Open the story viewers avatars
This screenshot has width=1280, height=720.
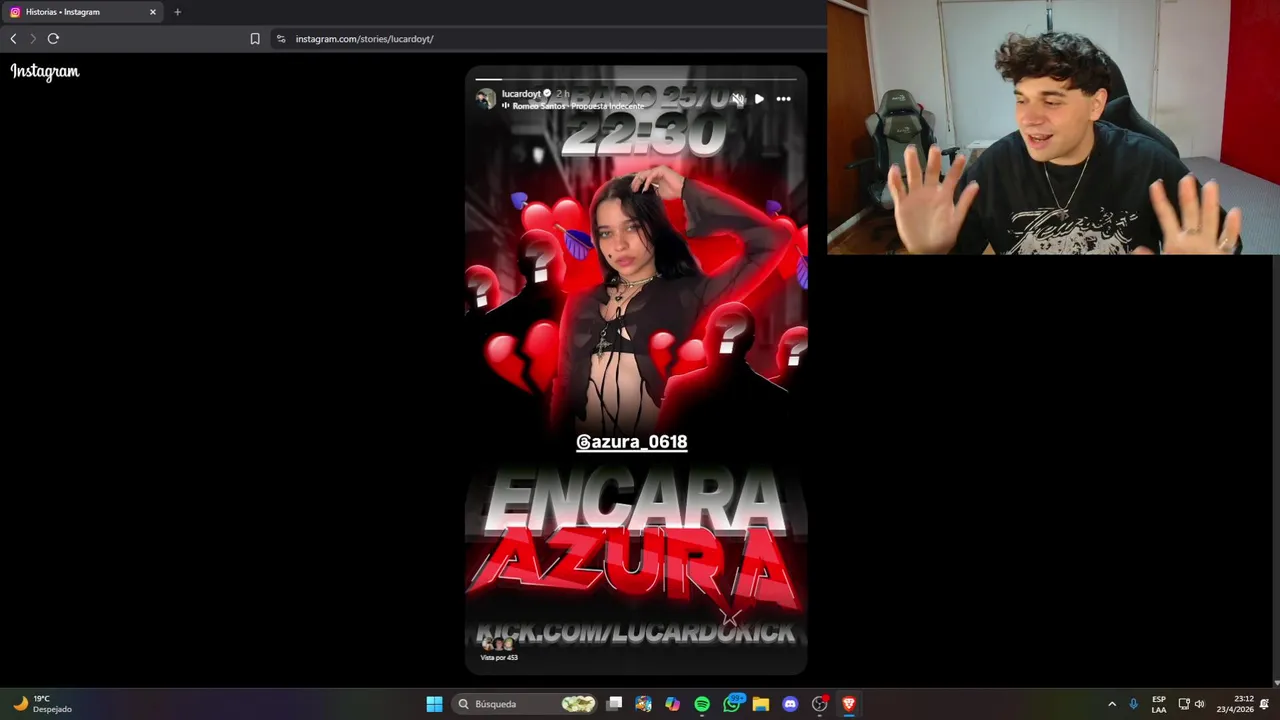coord(497,645)
